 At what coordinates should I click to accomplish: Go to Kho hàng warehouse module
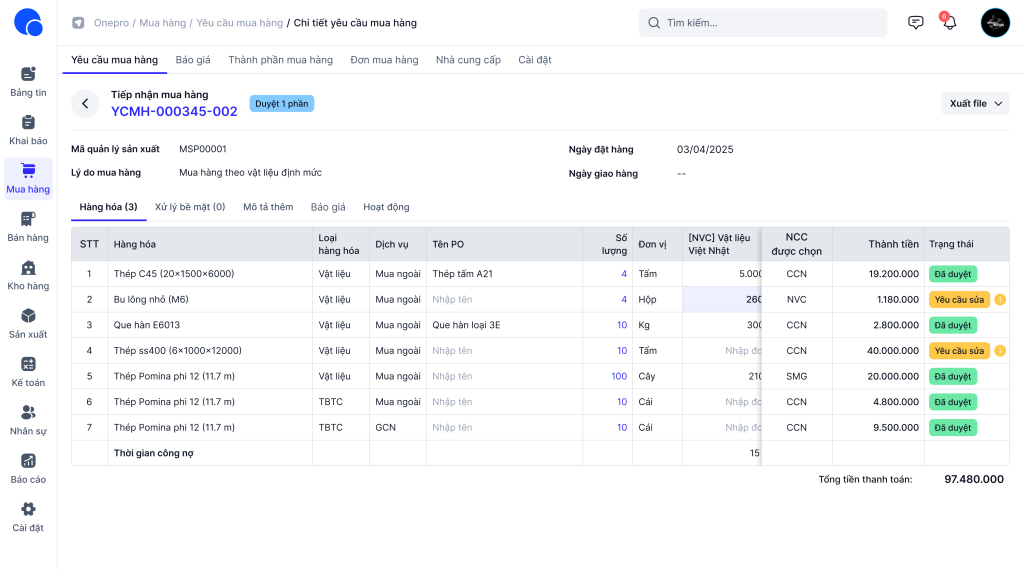28,268
